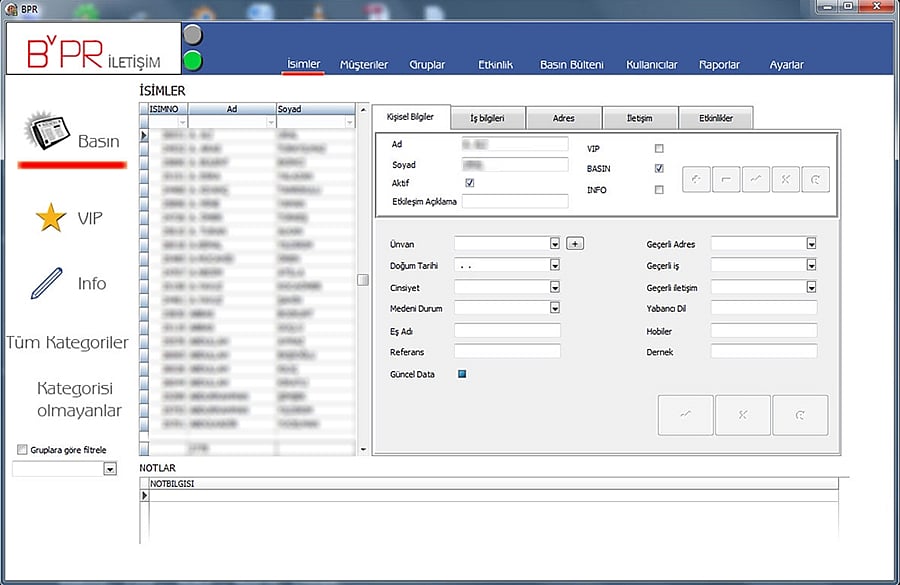The image size is (900, 585).
Task: Click the NOTBILGISI column header
Action: click(494, 483)
